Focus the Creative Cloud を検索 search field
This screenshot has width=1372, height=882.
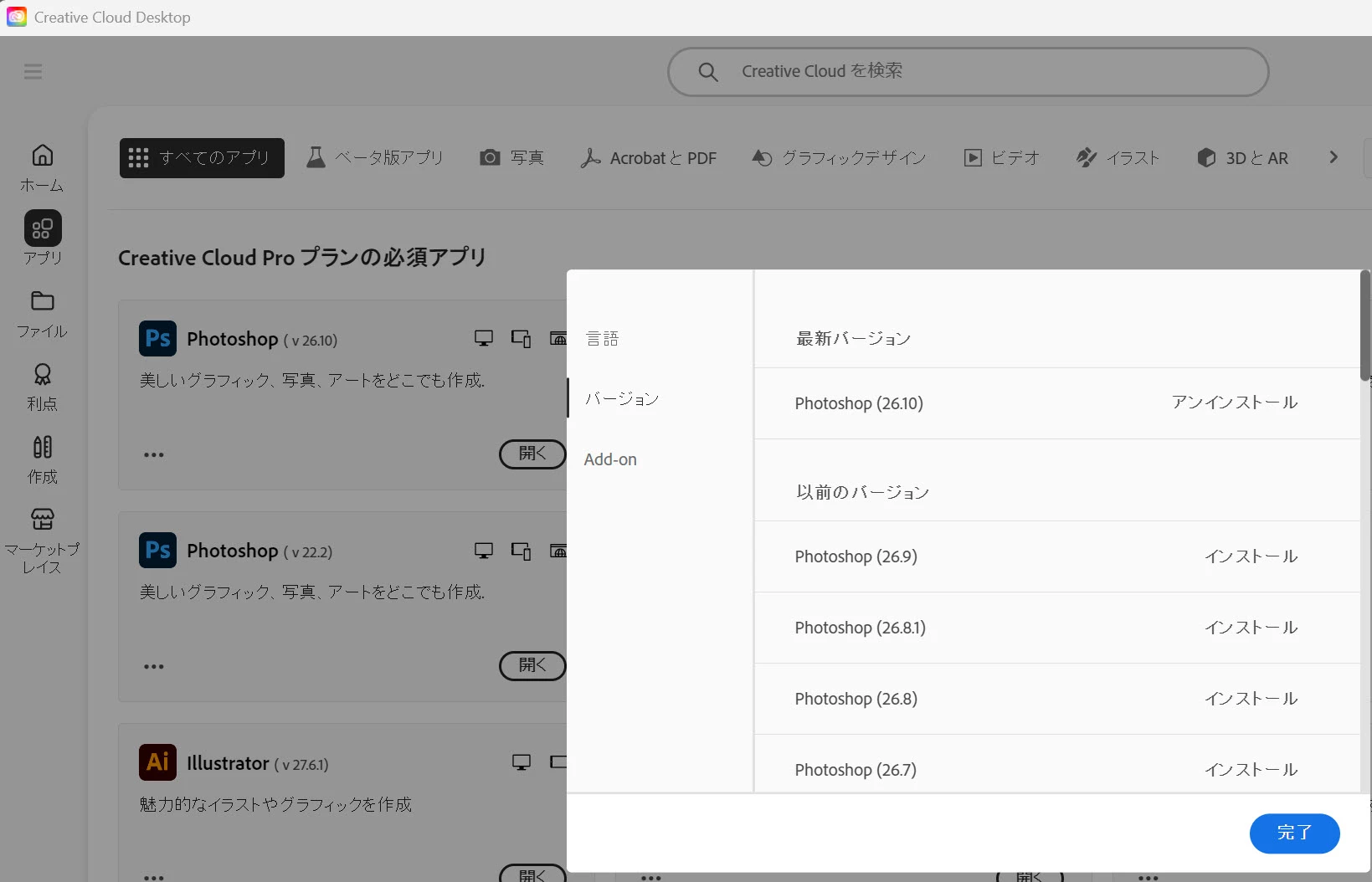[x=968, y=72]
